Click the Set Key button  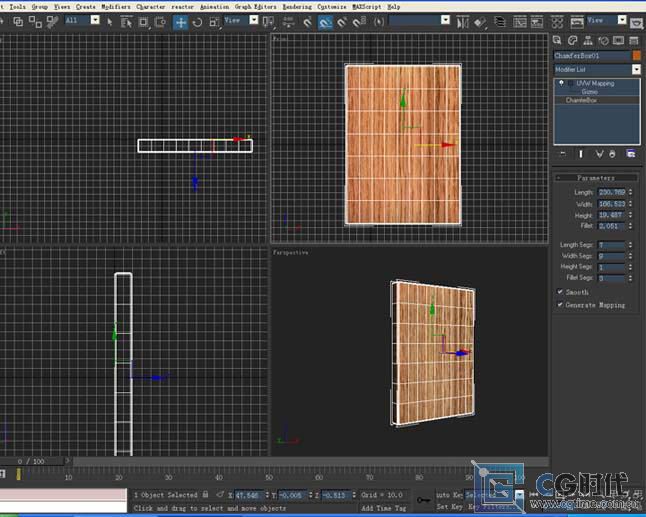(x=449, y=507)
